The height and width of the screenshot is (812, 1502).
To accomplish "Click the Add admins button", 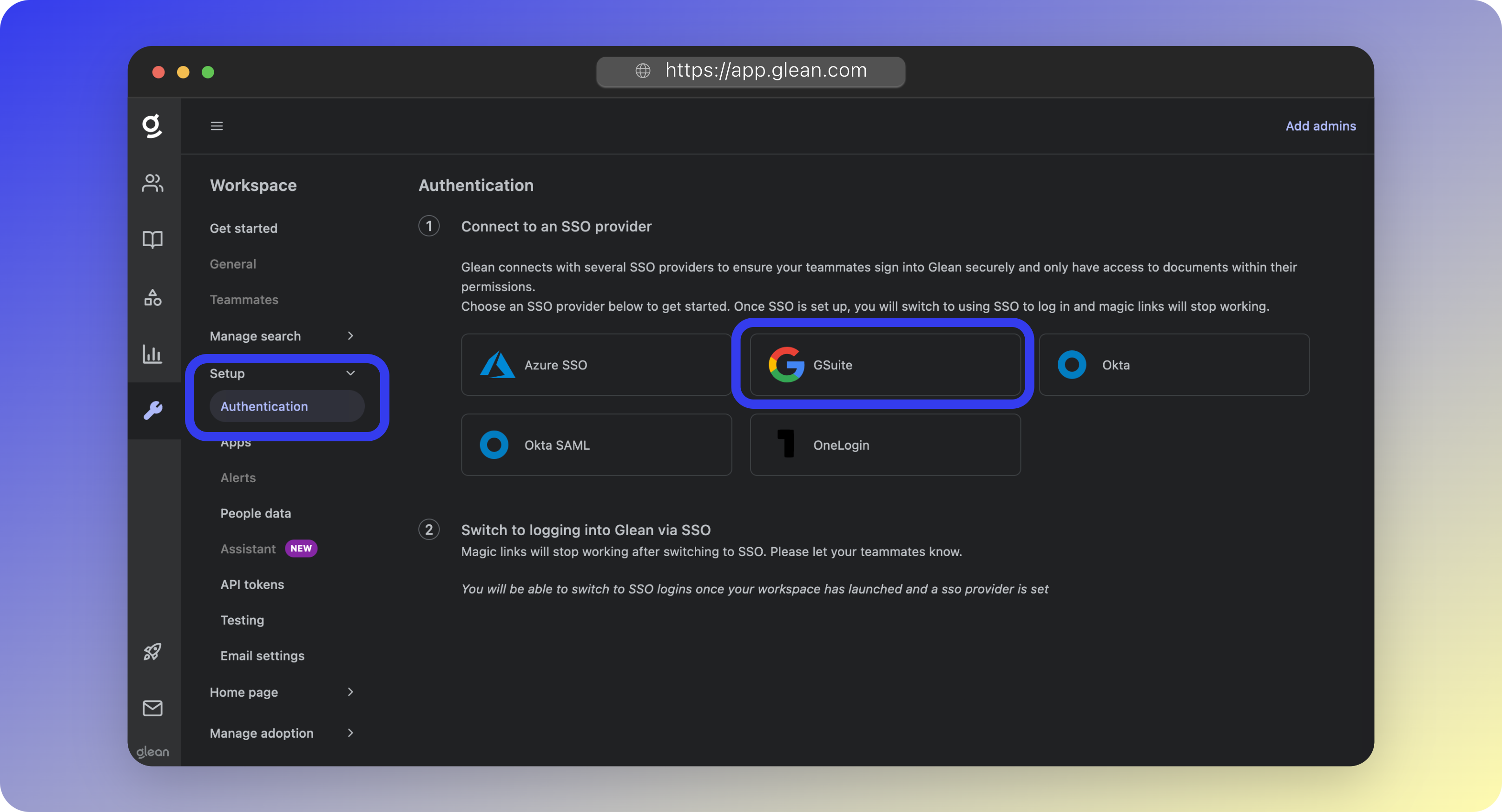I will coord(1320,126).
